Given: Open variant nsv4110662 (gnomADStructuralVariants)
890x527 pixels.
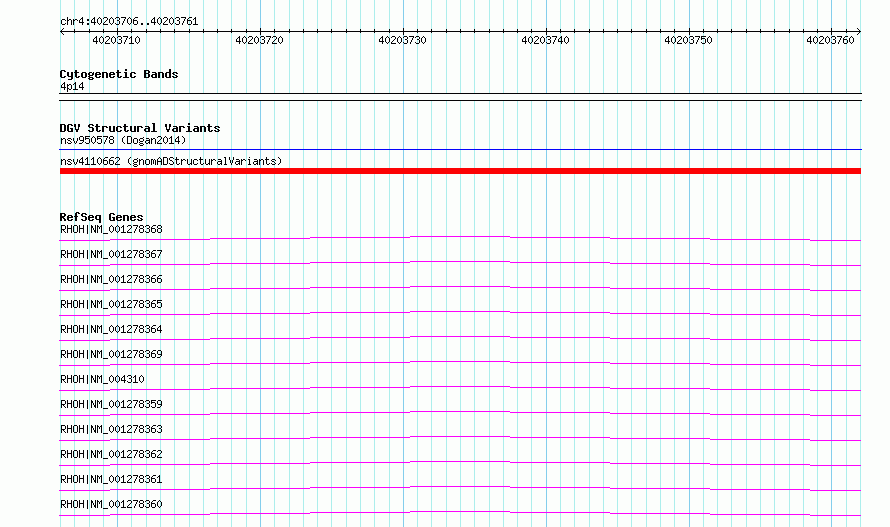Looking at the screenshot, I should pos(171,161).
